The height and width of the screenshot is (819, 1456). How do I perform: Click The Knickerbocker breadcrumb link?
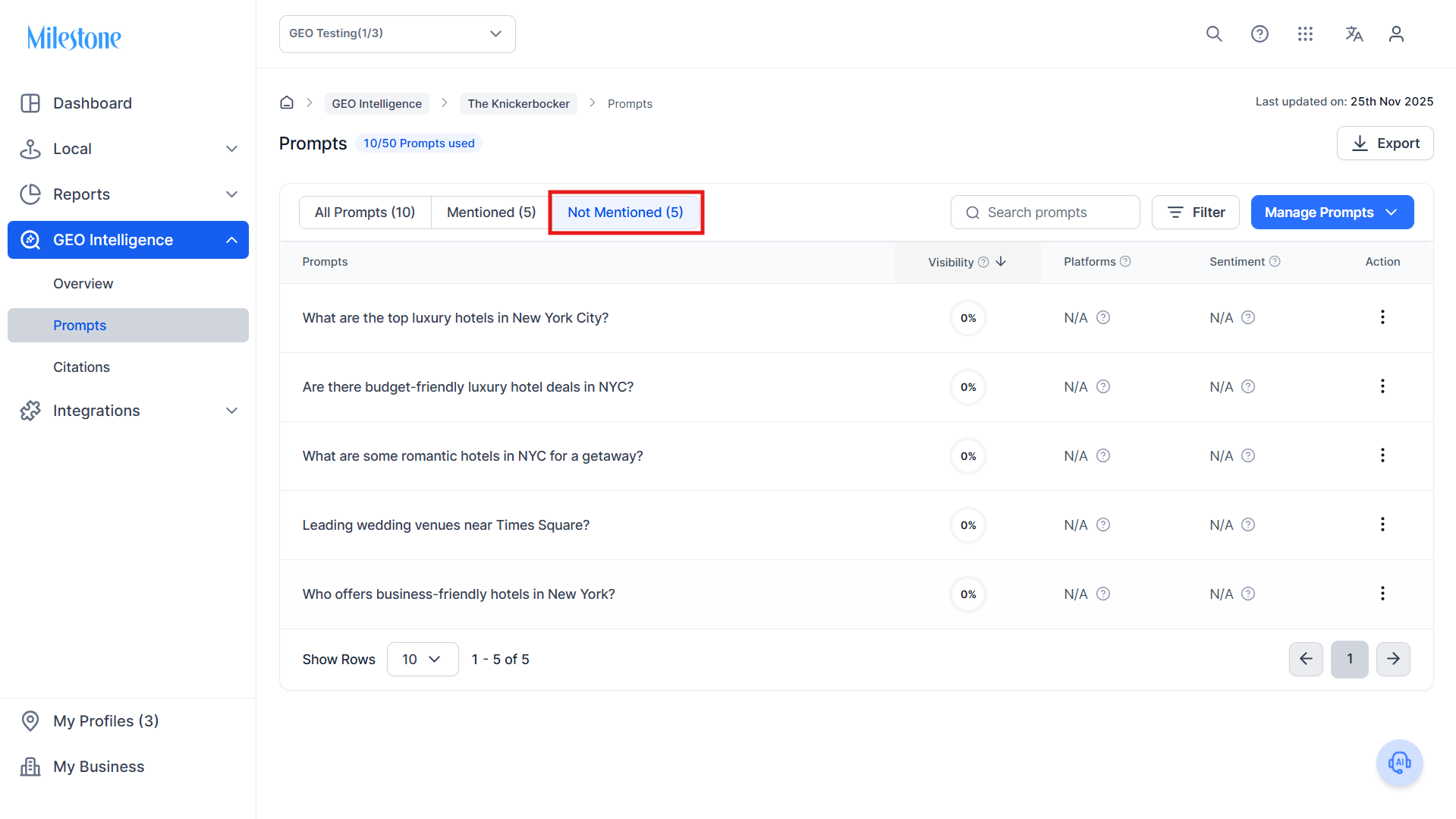point(518,103)
